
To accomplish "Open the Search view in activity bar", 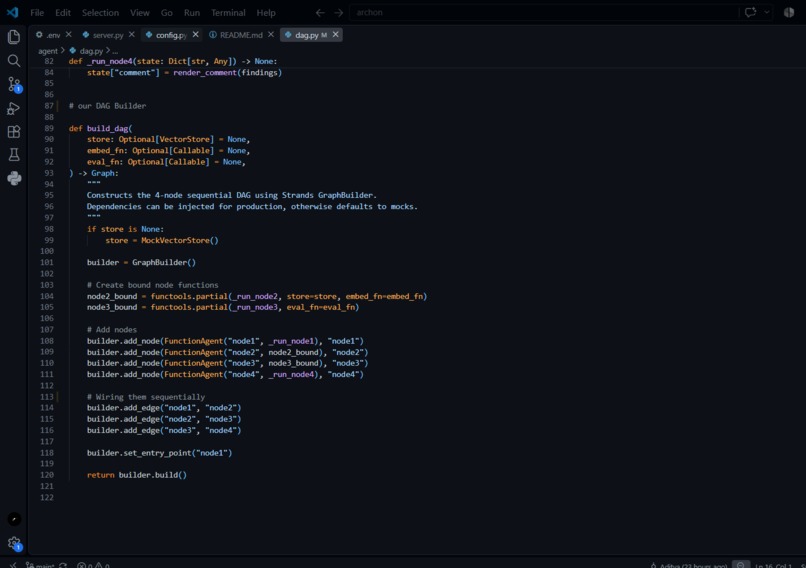I will coord(14,61).
